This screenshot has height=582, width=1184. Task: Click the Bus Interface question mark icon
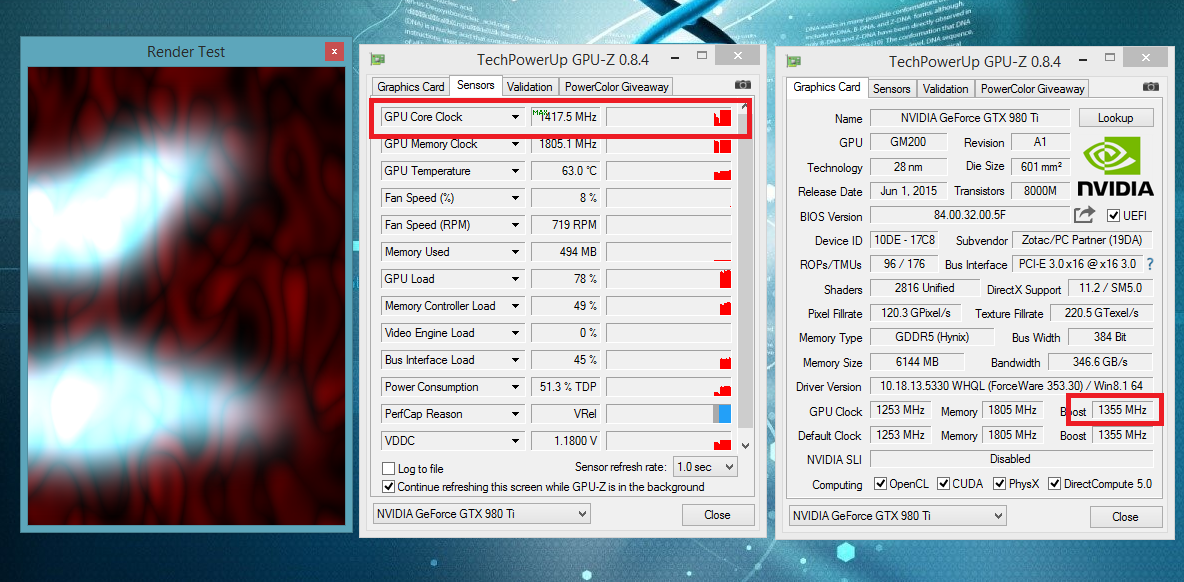[x=1150, y=264]
